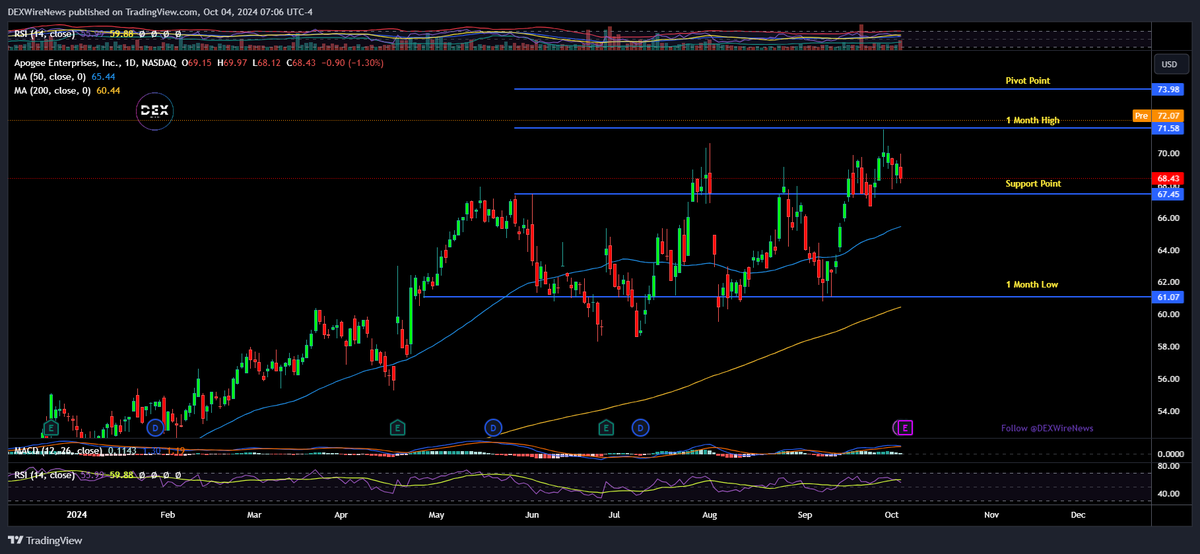Click the Follow @DEXWireNews text
Screen dimensions: 1200x554
1047,428
